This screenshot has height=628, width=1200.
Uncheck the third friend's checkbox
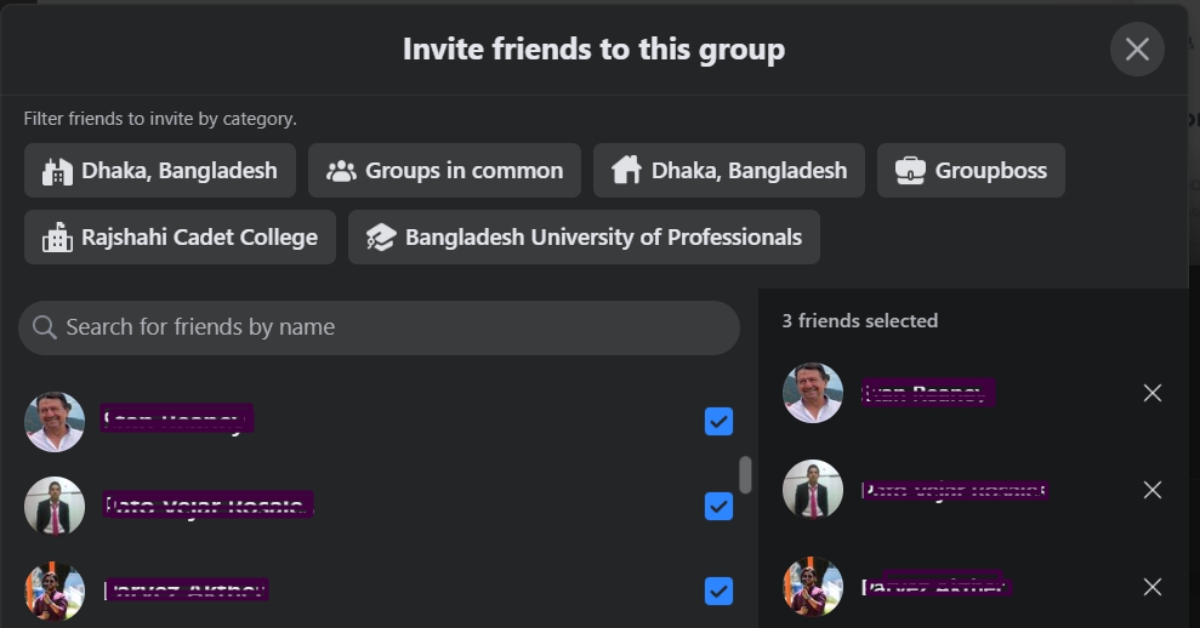click(x=718, y=591)
